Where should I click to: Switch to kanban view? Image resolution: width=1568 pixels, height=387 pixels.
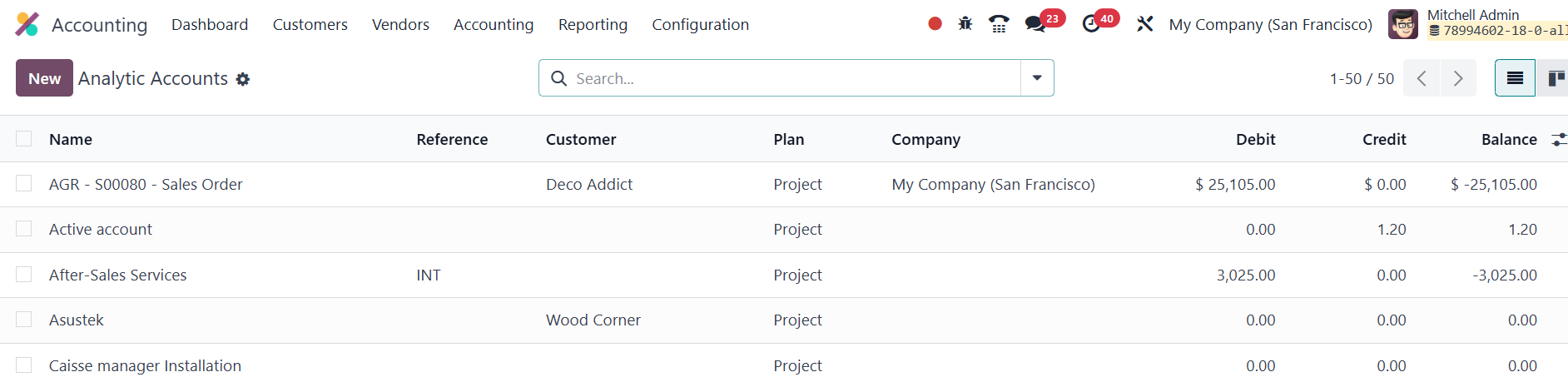(1553, 78)
